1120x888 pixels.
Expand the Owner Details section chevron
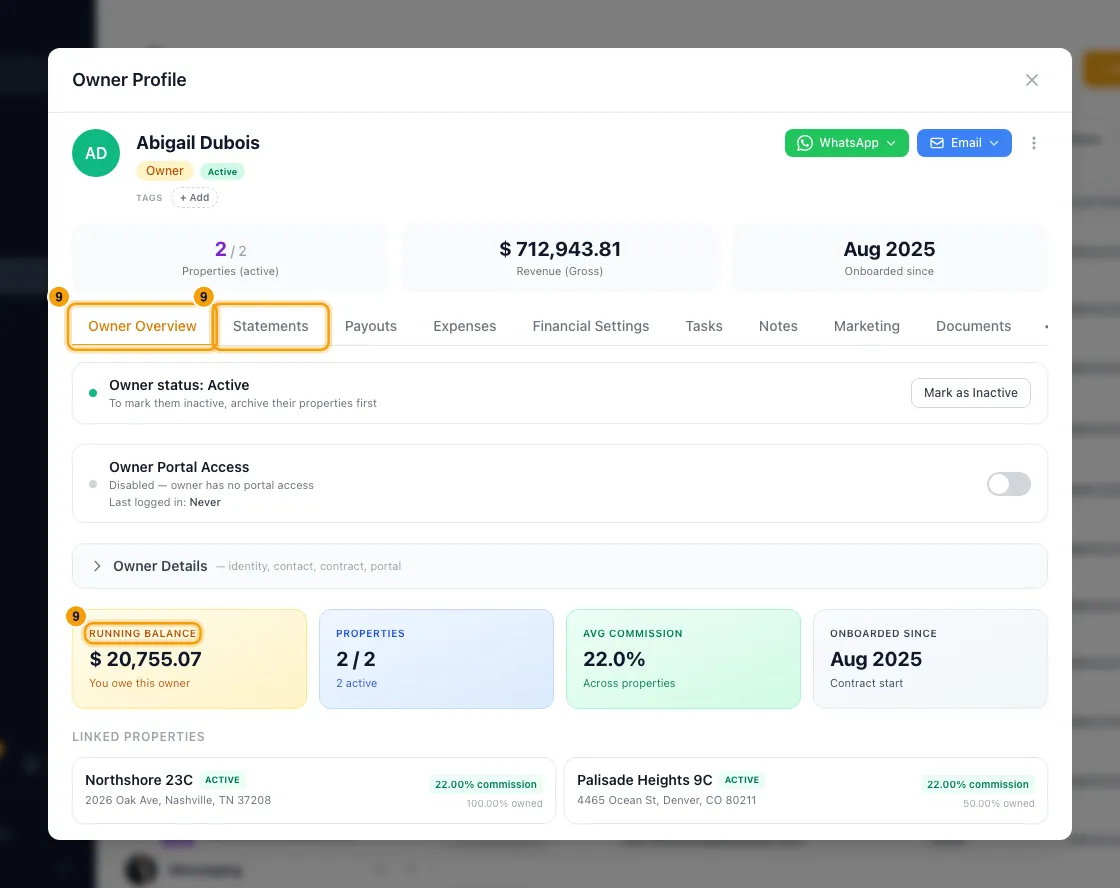coord(97,566)
